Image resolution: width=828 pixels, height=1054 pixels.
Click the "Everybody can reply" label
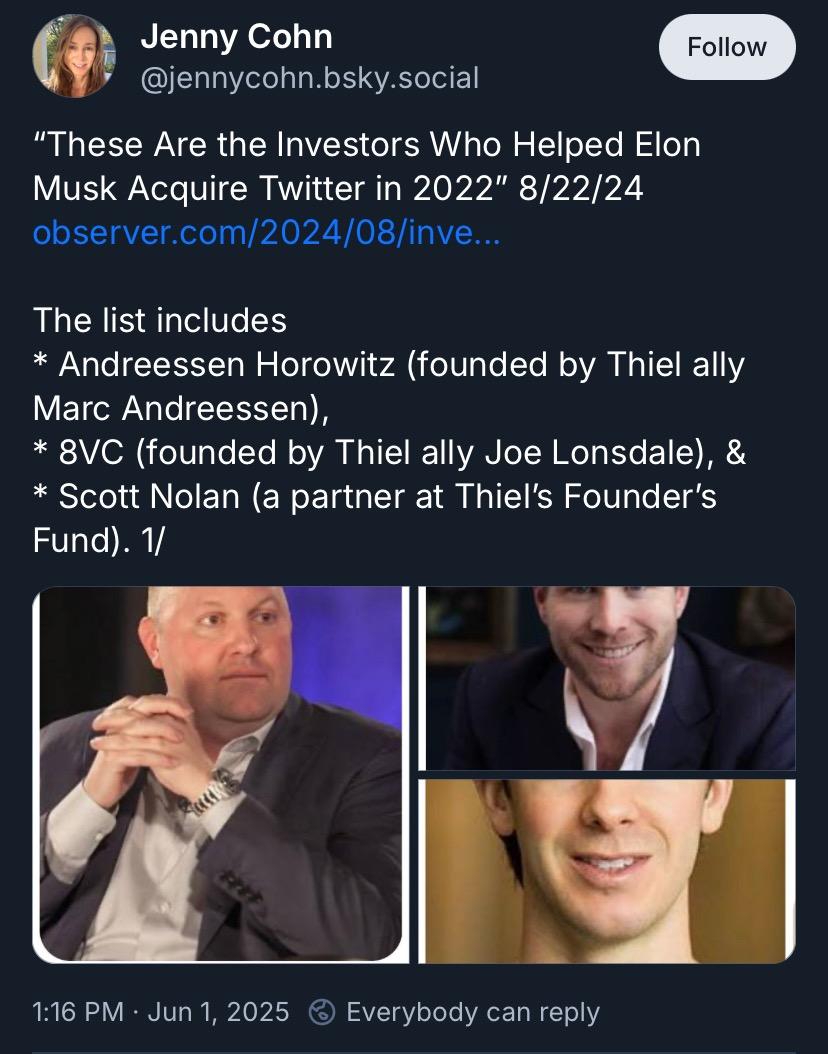[472, 1012]
